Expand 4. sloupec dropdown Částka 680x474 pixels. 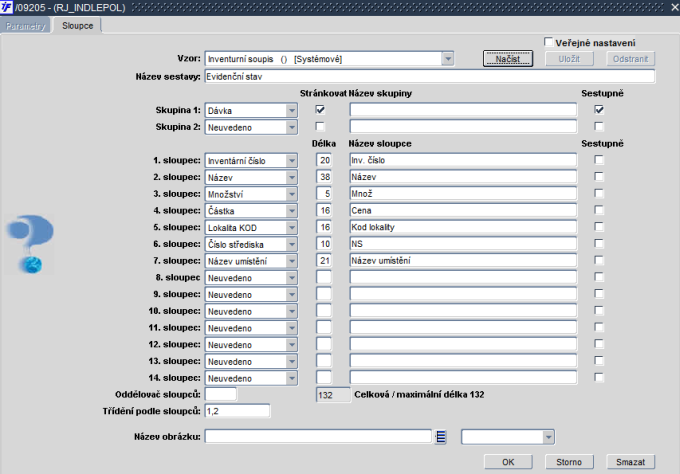(x=291, y=211)
